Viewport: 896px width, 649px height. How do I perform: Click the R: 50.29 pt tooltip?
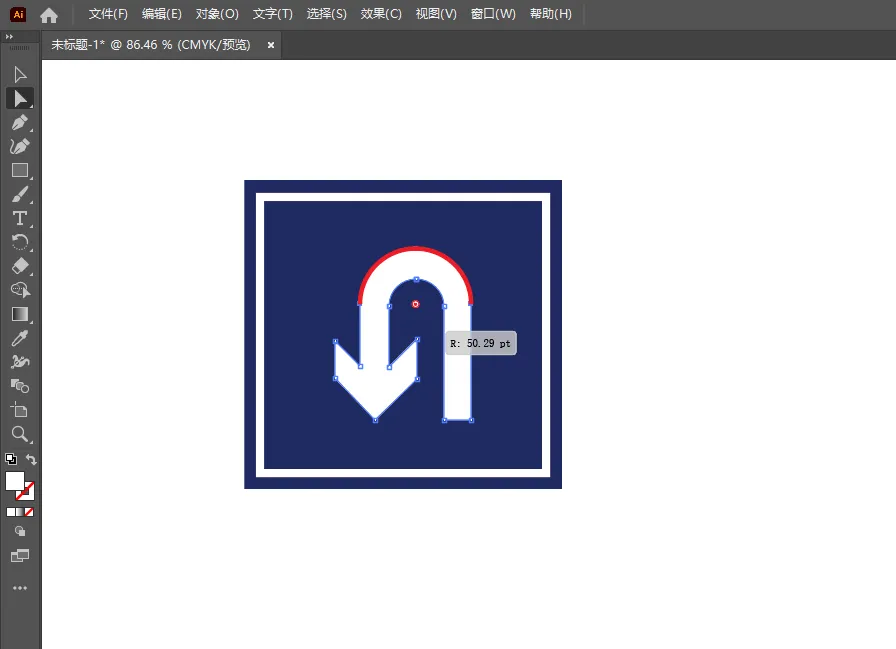[481, 343]
